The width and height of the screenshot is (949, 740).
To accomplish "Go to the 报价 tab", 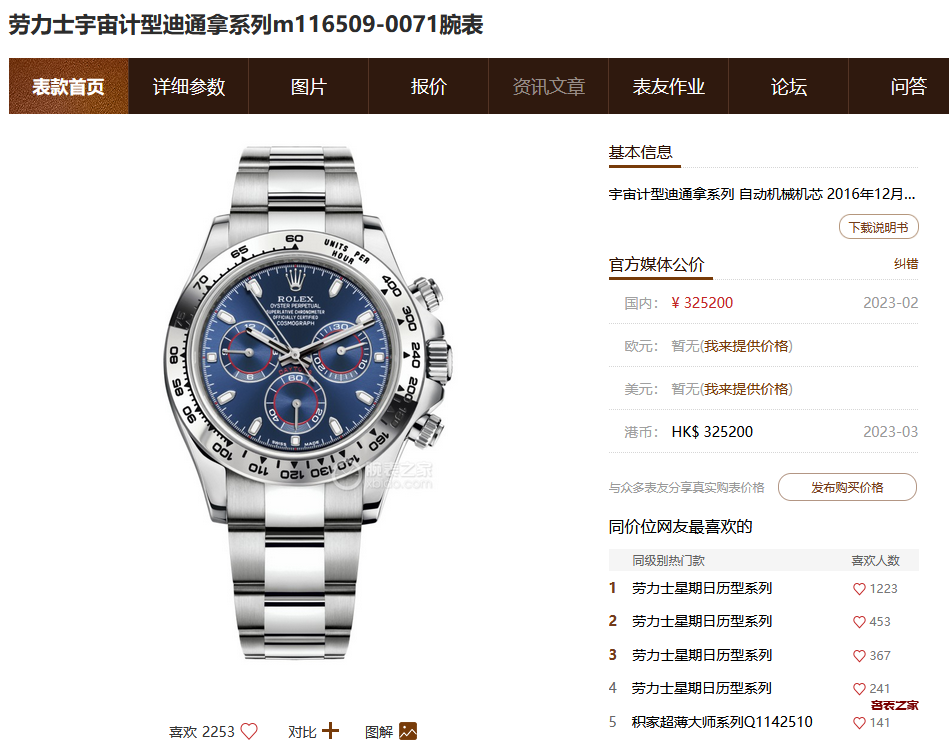I will pos(429,87).
